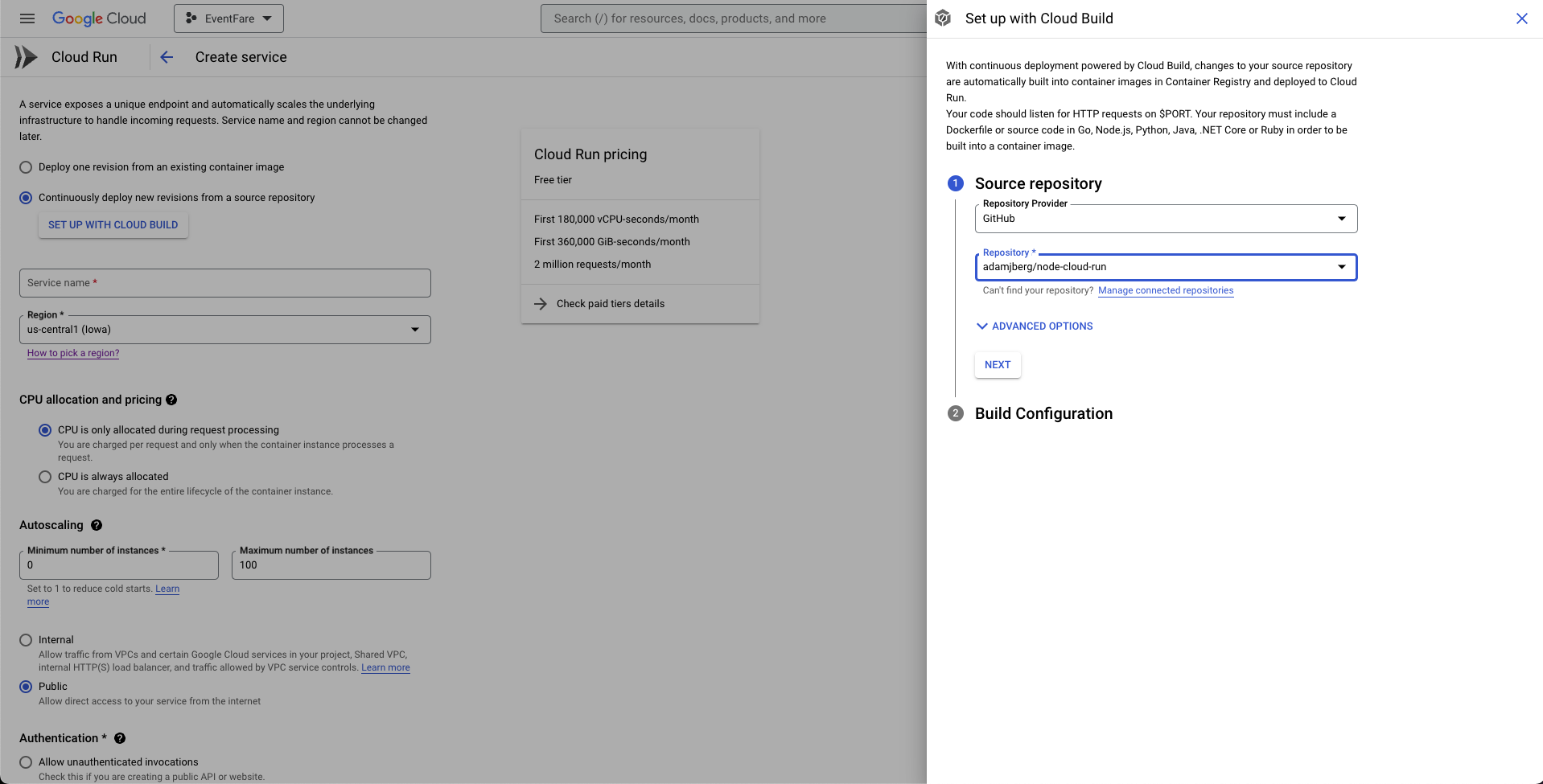
Task: Focus the Maximum number of instances field
Action: click(x=331, y=565)
